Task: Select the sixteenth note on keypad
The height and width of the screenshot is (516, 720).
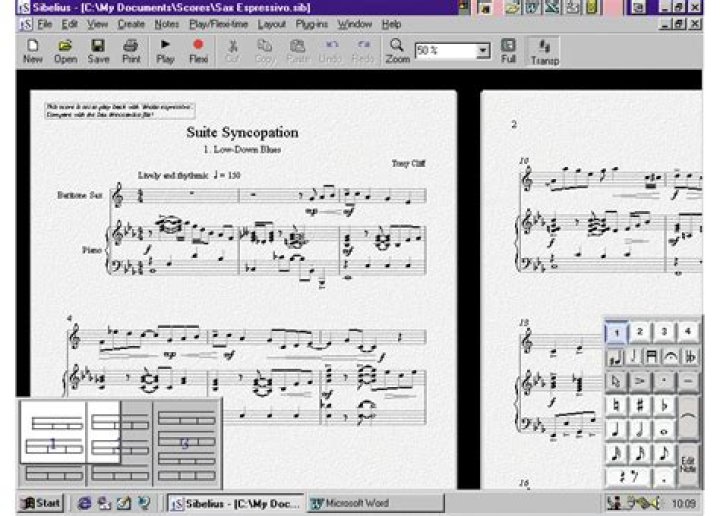Action: coord(640,454)
